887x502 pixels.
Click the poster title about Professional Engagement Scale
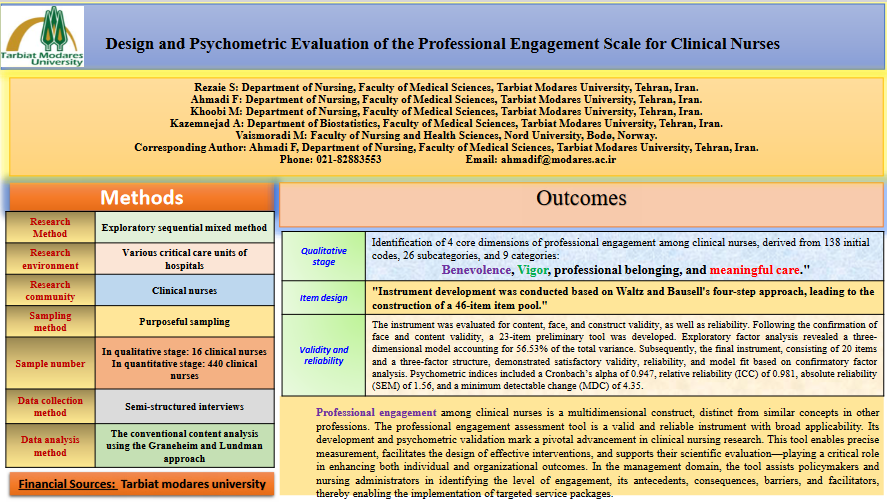click(442, 44)
